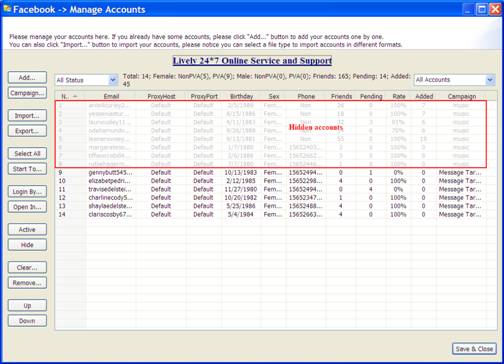
Task: Click phone cell 15652298...
Action: click(x=306, y=181)
